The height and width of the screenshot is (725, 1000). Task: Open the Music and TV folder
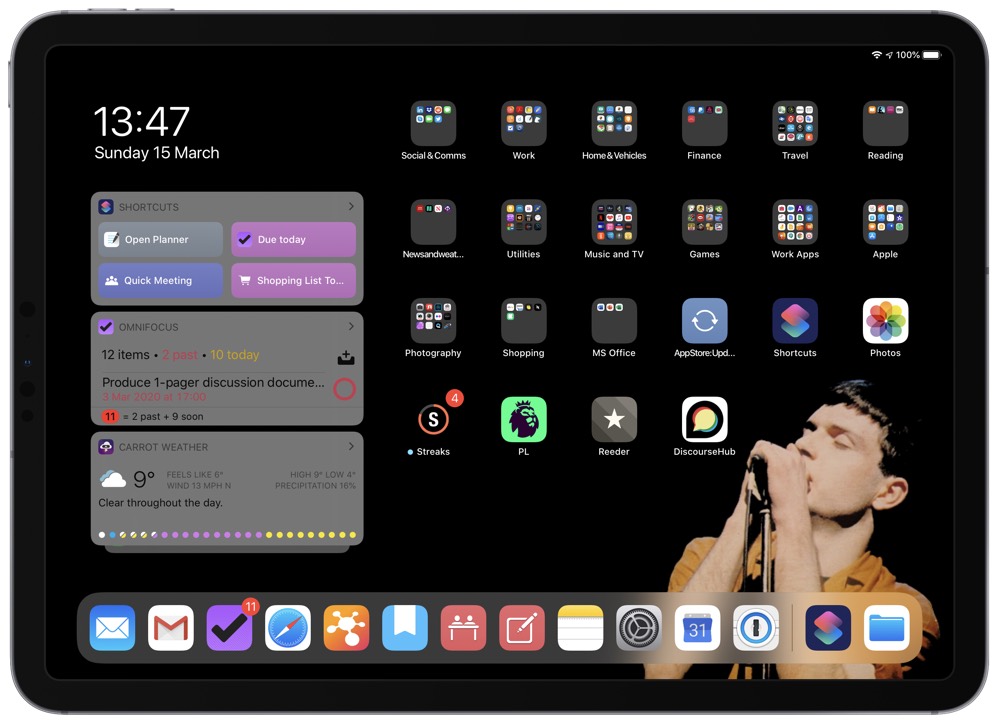click(614, 223)
